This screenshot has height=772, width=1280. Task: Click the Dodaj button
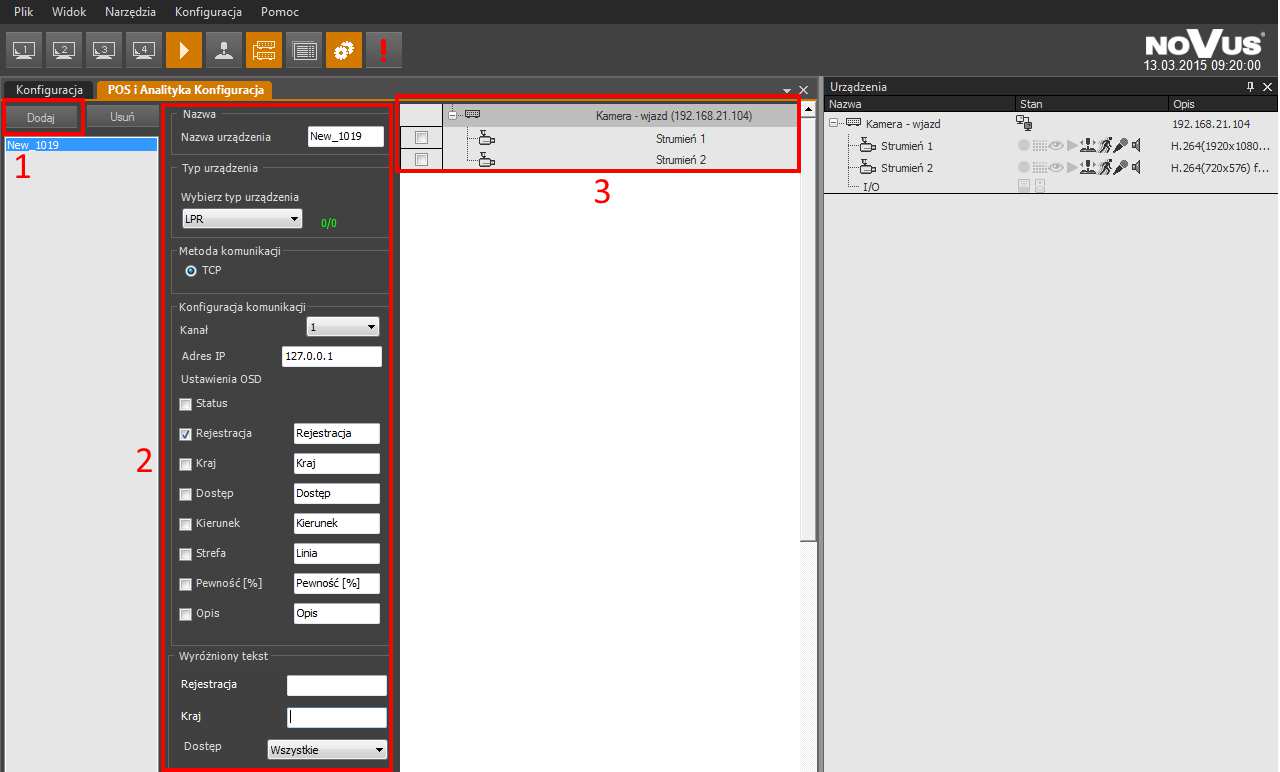tap(41, 117)
